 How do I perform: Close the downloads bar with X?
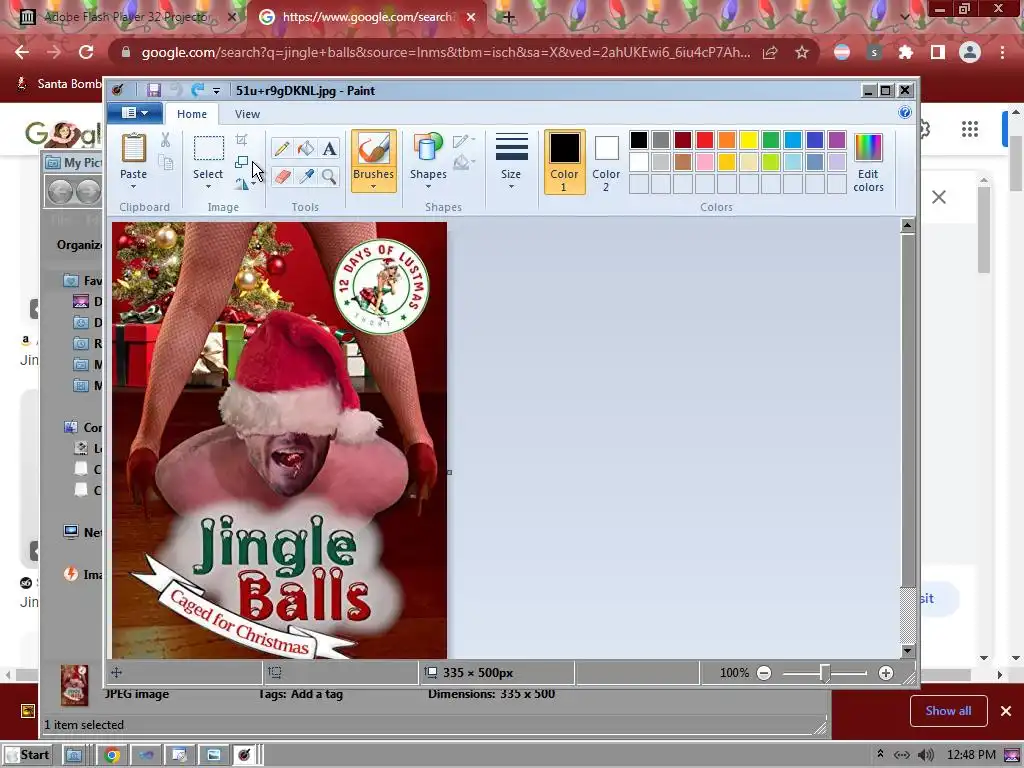point(1006,711)
